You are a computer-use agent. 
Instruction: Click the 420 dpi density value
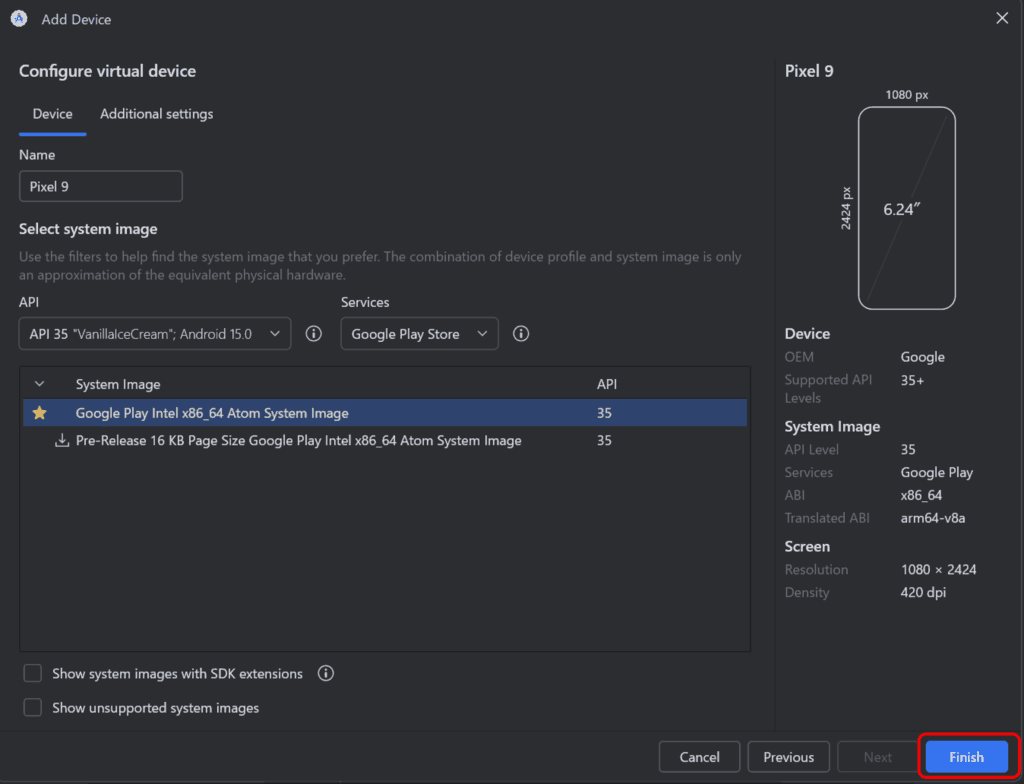pyautogui.click(x=923, y=593)
